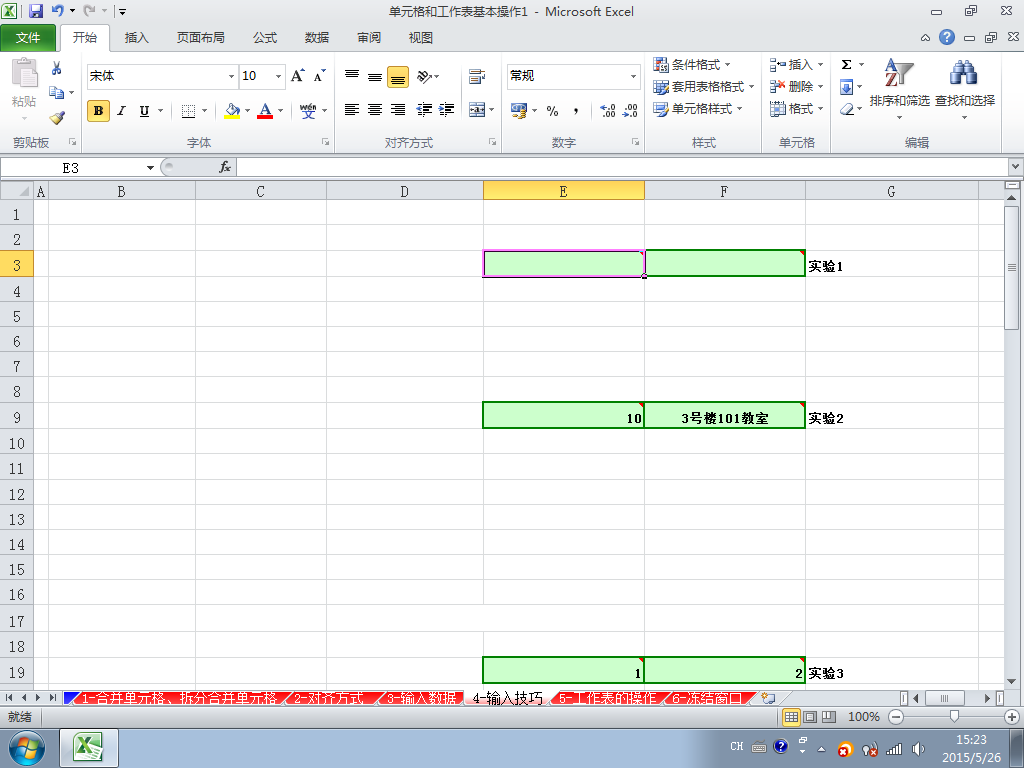
Task: Toggle Bold formatting
Action: [99, 111]
